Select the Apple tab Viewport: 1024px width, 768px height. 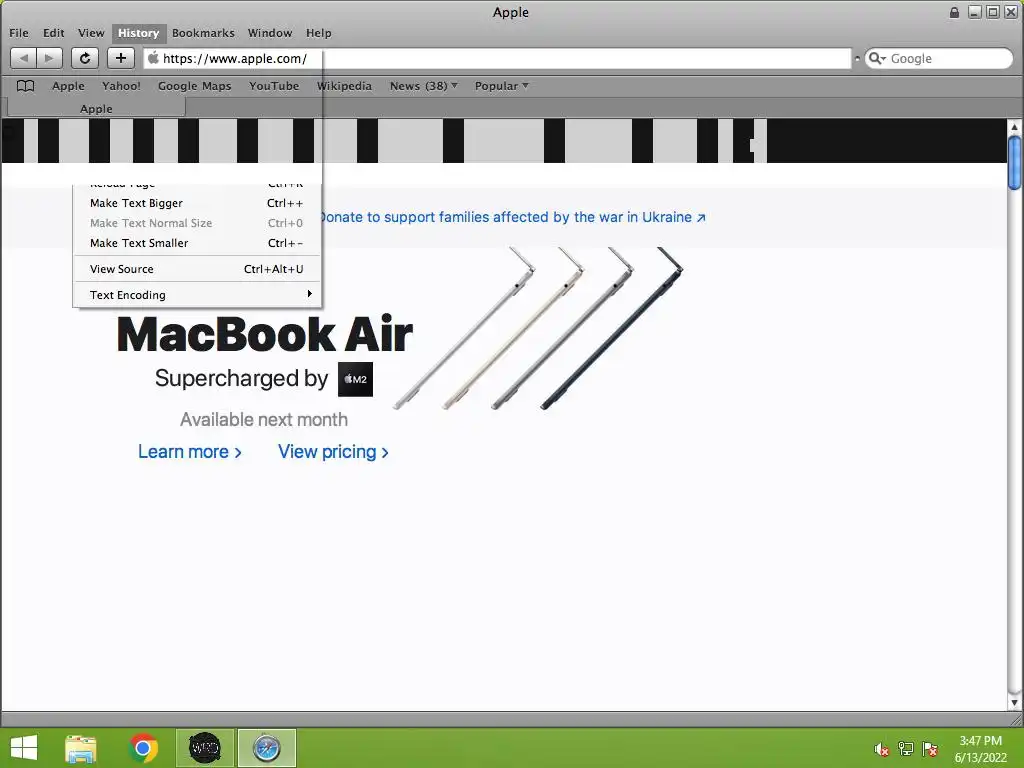[96, 108]
